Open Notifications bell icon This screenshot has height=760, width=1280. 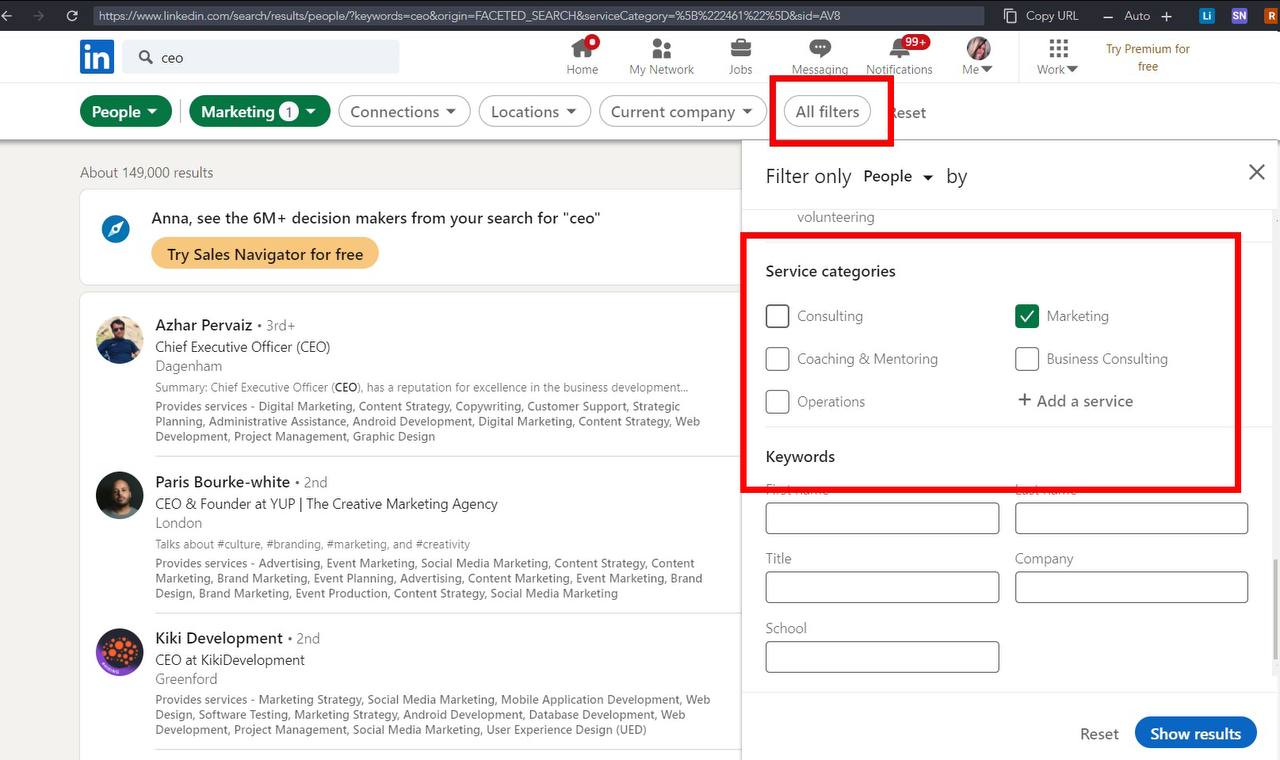[899, 48]
